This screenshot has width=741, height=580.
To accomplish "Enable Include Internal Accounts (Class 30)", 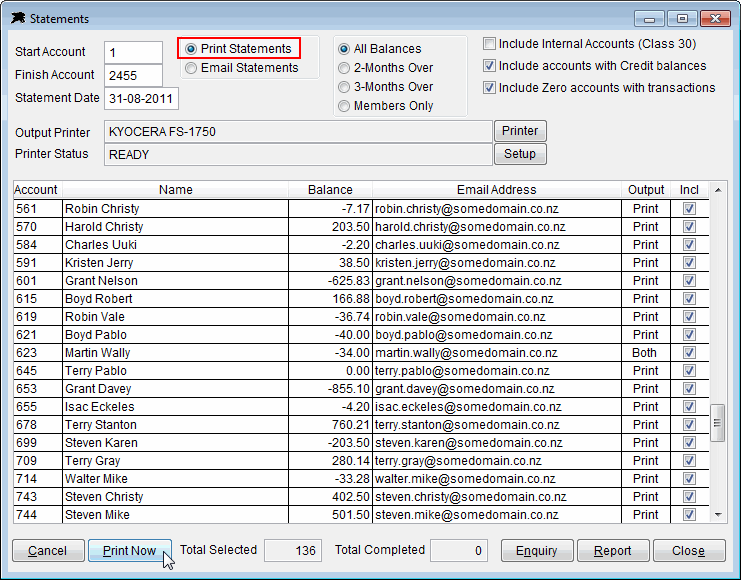I will click(x=490, y=44).
